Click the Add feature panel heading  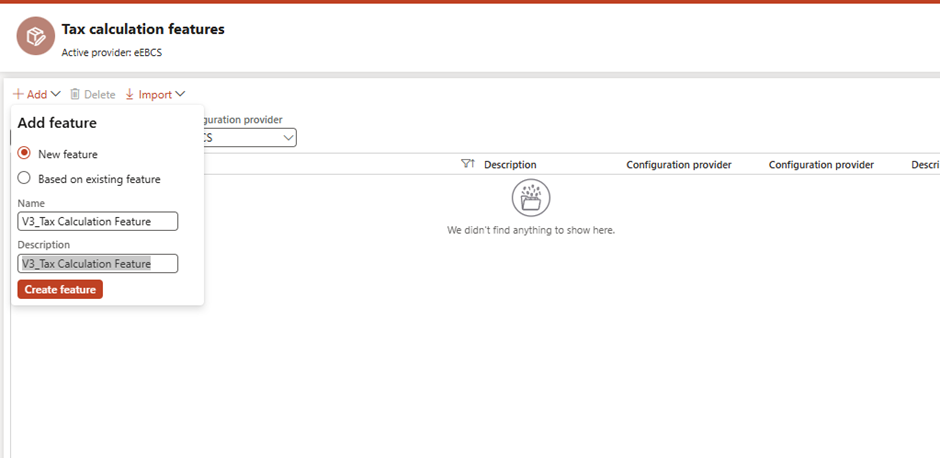coord(57,123)
